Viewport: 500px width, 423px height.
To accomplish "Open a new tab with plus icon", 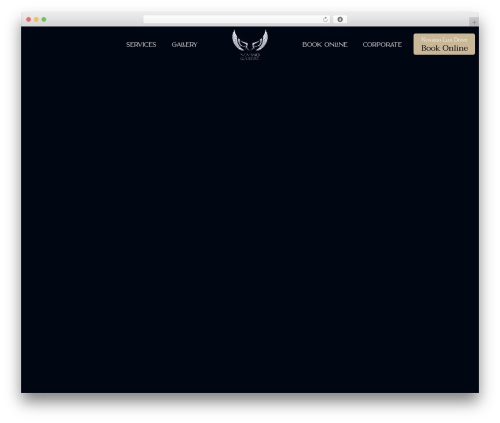I will (474, 22).
